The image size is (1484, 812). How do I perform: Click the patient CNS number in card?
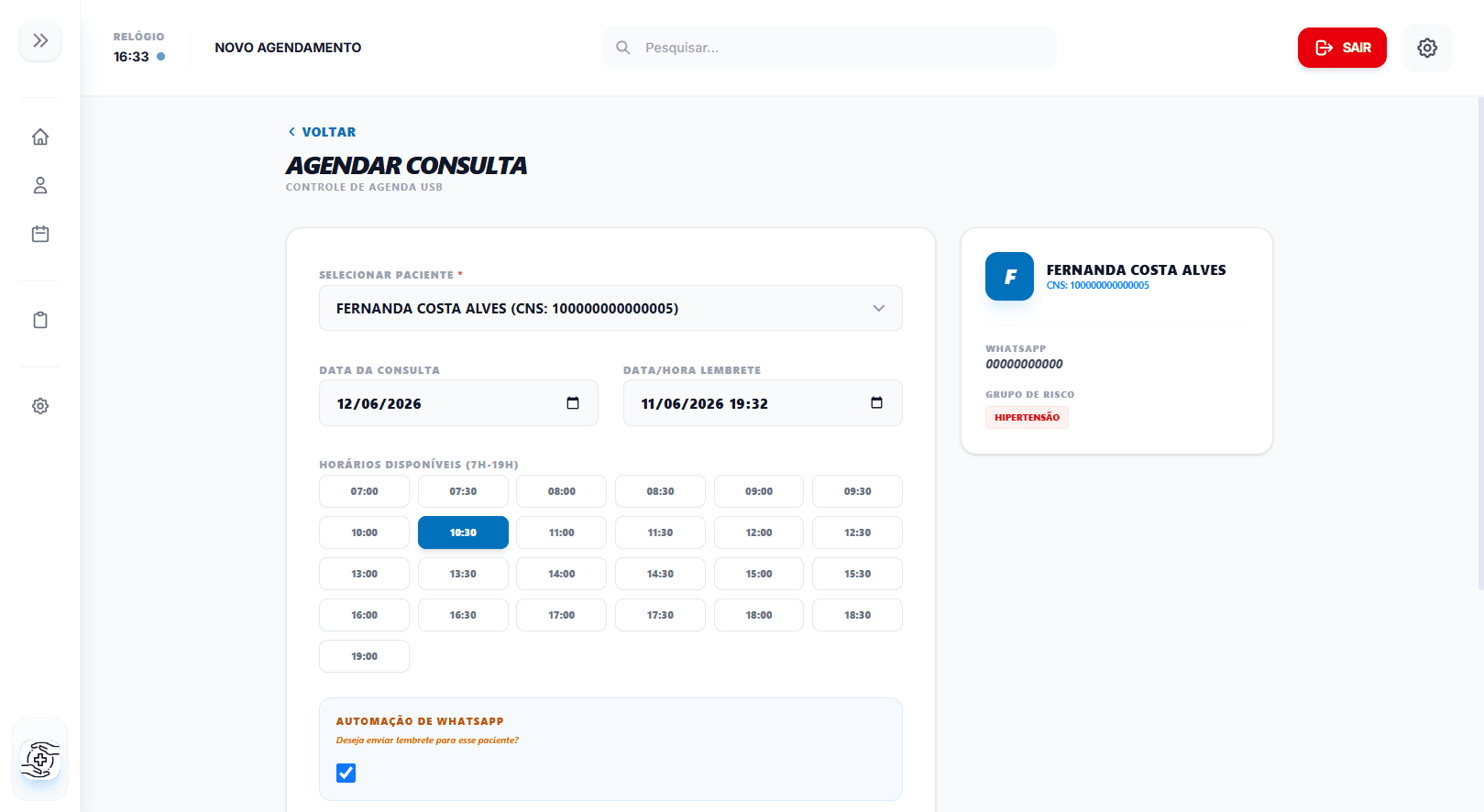[1098, 285]
